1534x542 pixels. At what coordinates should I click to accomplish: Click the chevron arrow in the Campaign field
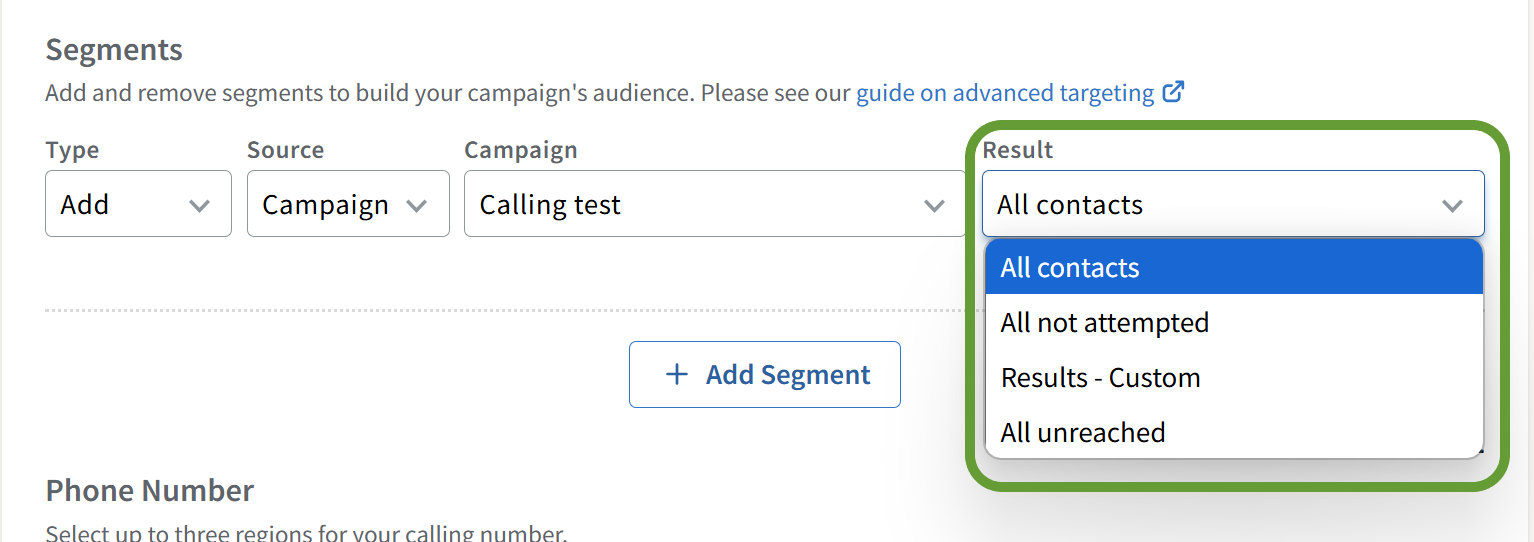pyautogui.click(x=934, y=205)
